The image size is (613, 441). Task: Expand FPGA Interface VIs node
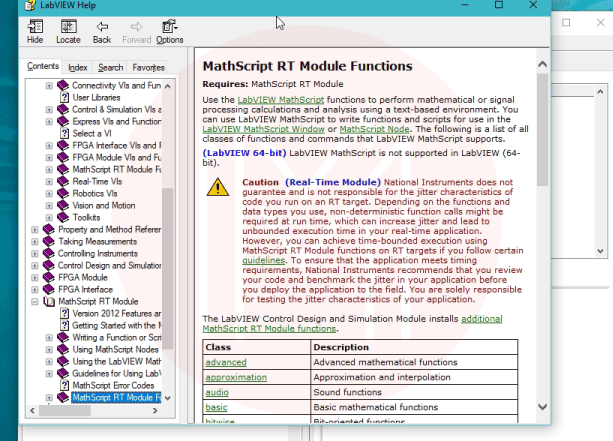pyautogui.click(x=49, y=146)
